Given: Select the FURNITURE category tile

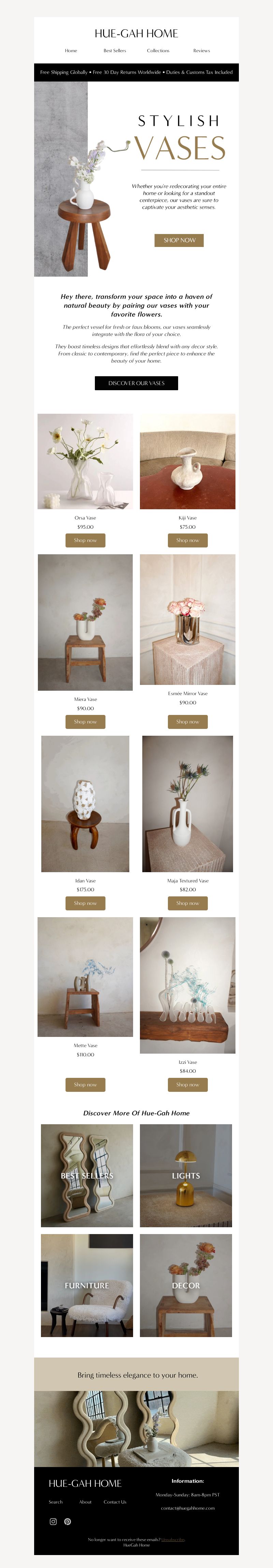Looking at the screenshot, I should pyautogui.click(x=87, y=1285).
